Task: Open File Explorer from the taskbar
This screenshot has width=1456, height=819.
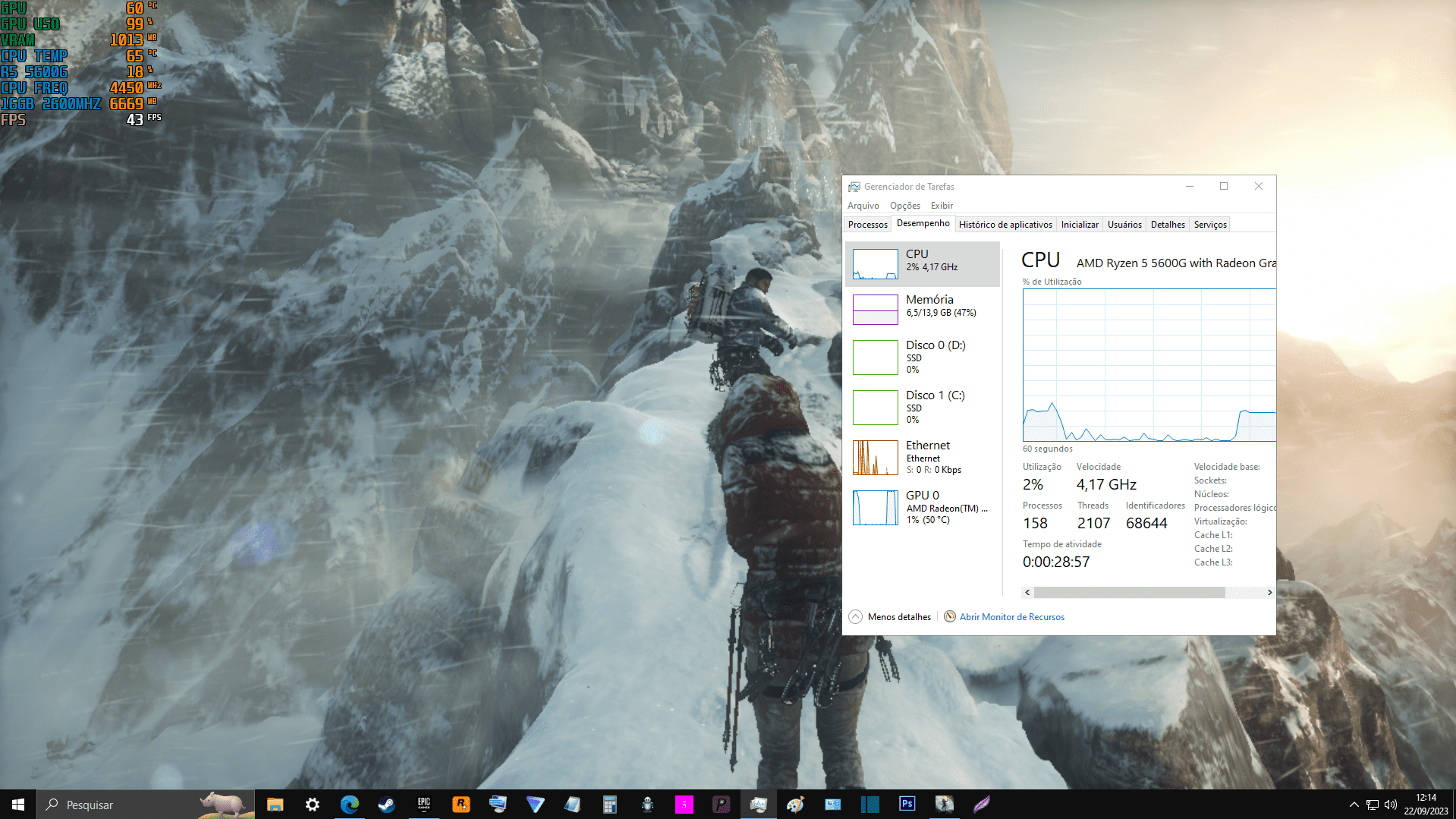Action: coord(275,805)
